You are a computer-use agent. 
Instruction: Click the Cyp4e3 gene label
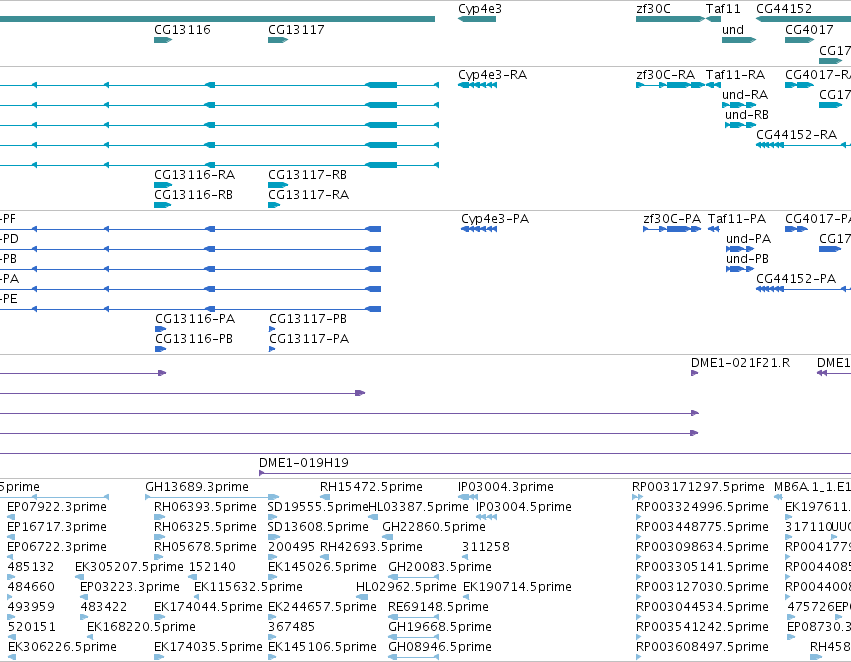point(480,9)
